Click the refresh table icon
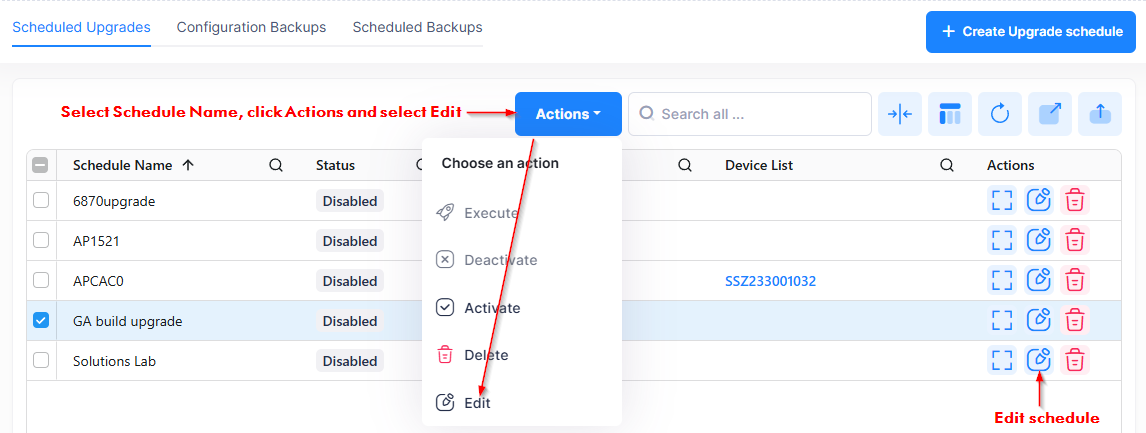This screenshot has width=1146, height=433. tap(1000, 114)
